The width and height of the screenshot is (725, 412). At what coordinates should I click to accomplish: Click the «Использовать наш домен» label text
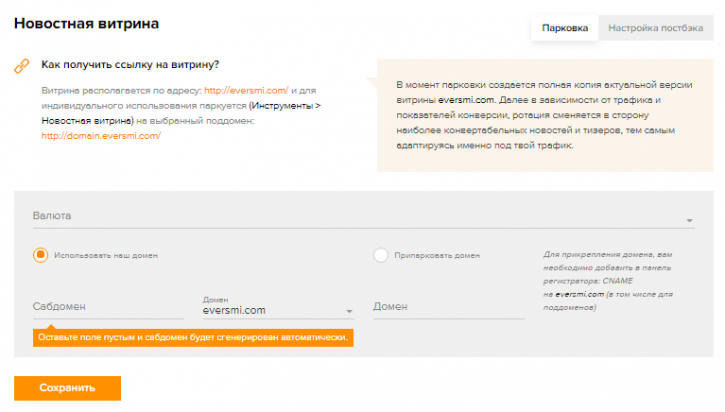pyautogui.click(x=106, y=255)
